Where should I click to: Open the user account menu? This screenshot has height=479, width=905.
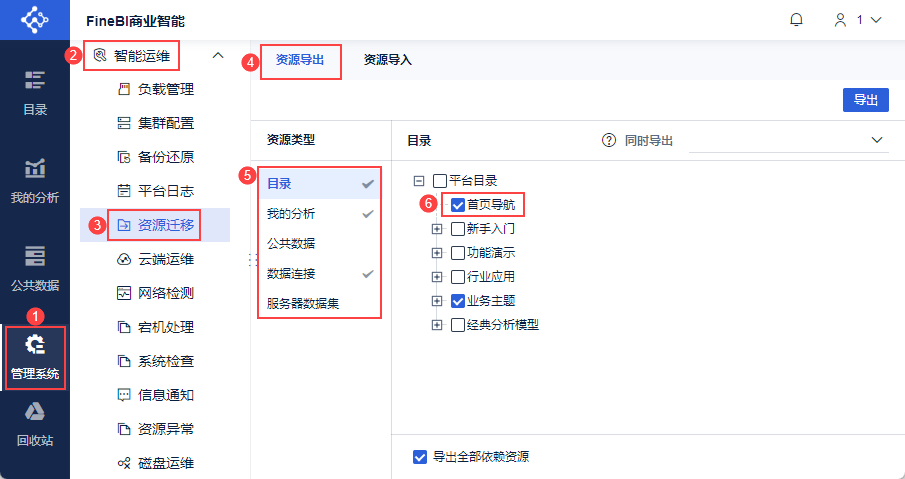859,19
